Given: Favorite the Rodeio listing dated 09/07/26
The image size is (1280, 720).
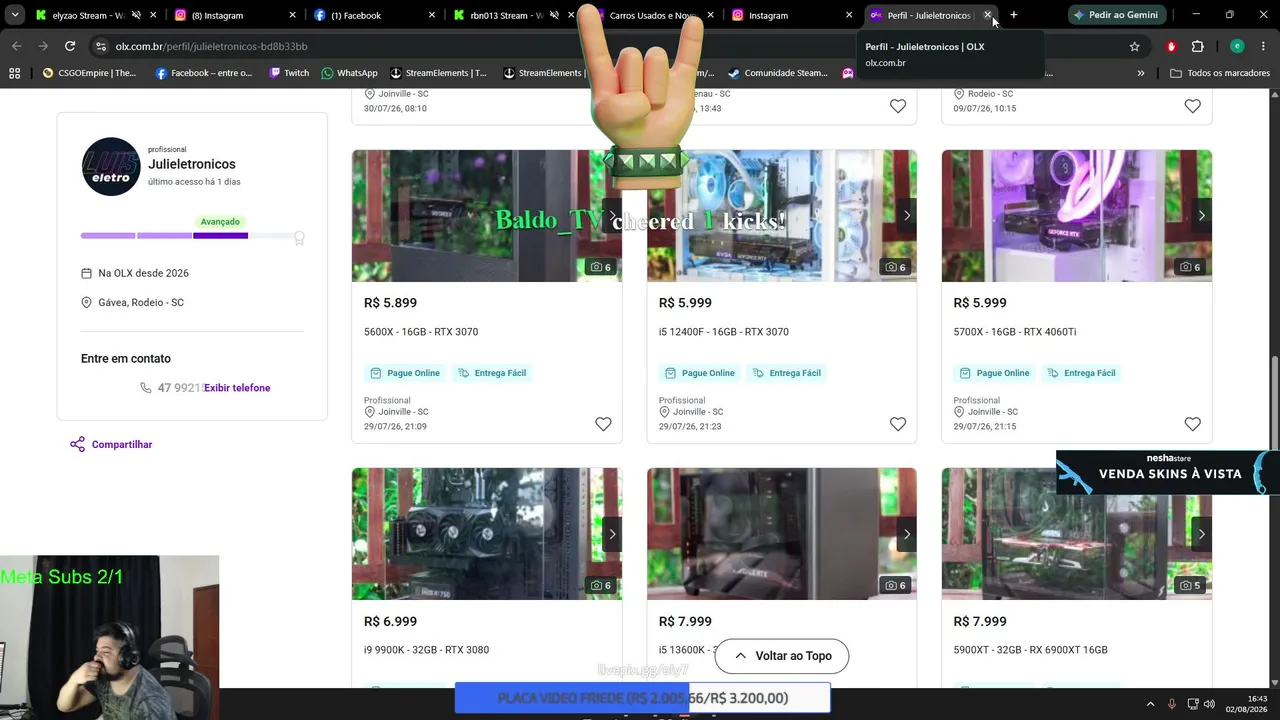Looking at the screenshot, I should 1192,106.
